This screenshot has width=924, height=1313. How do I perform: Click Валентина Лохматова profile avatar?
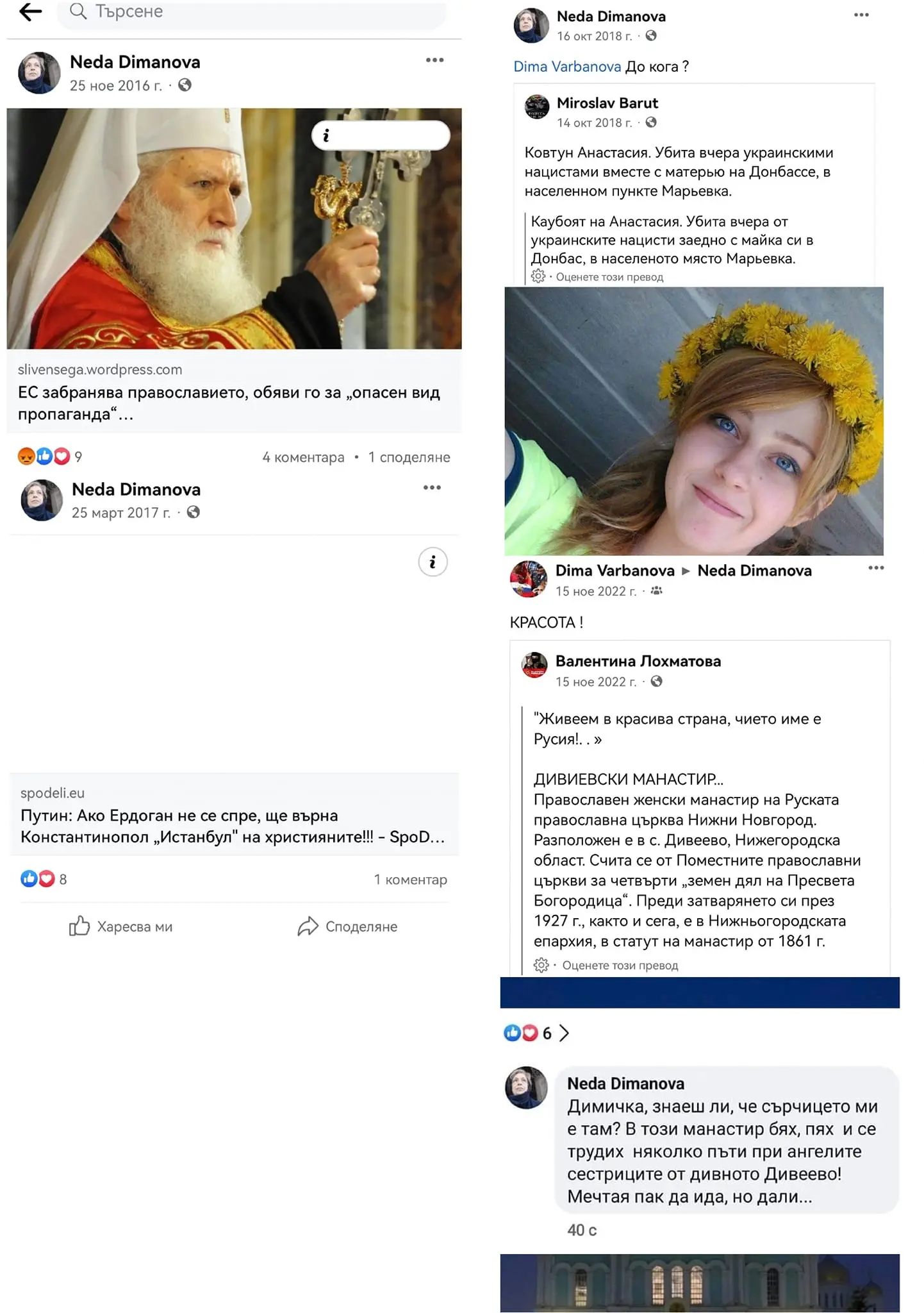tap(534, 665)
